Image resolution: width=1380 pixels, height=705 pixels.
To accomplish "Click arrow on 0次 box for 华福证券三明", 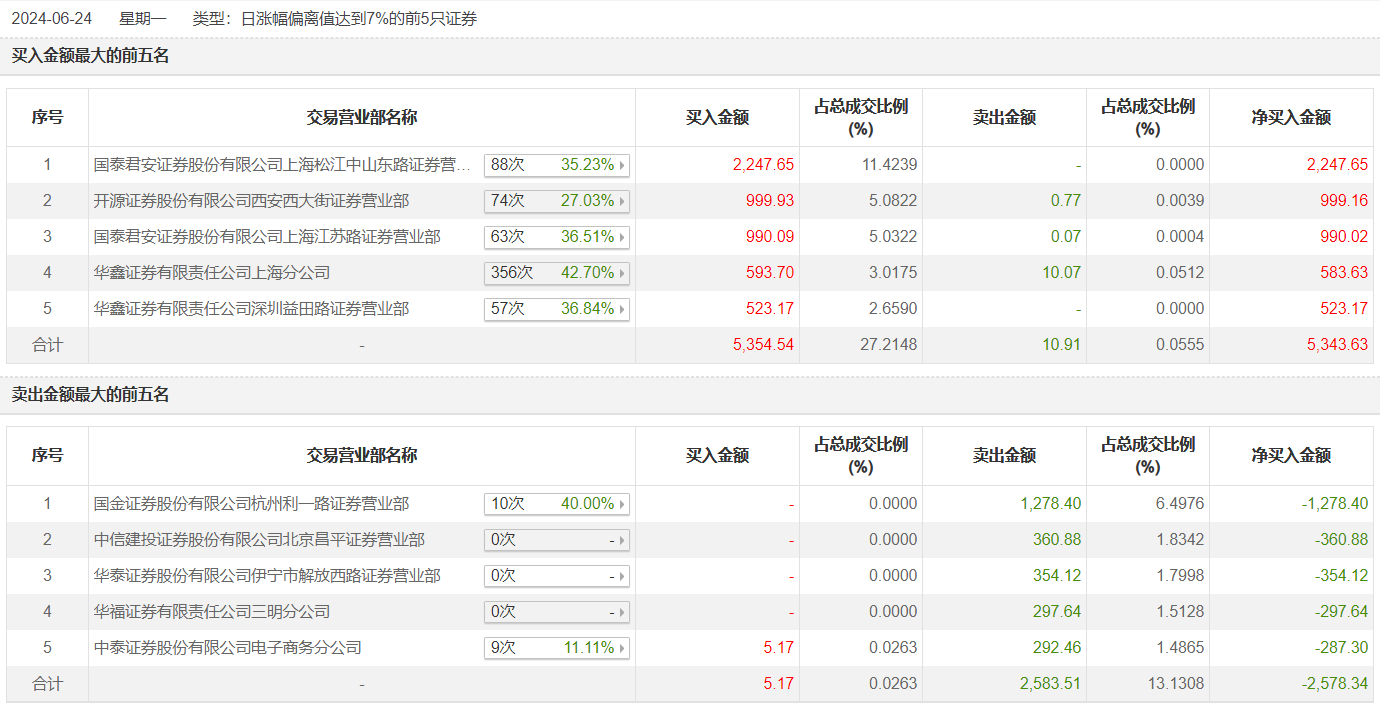I will pos(622,612).
